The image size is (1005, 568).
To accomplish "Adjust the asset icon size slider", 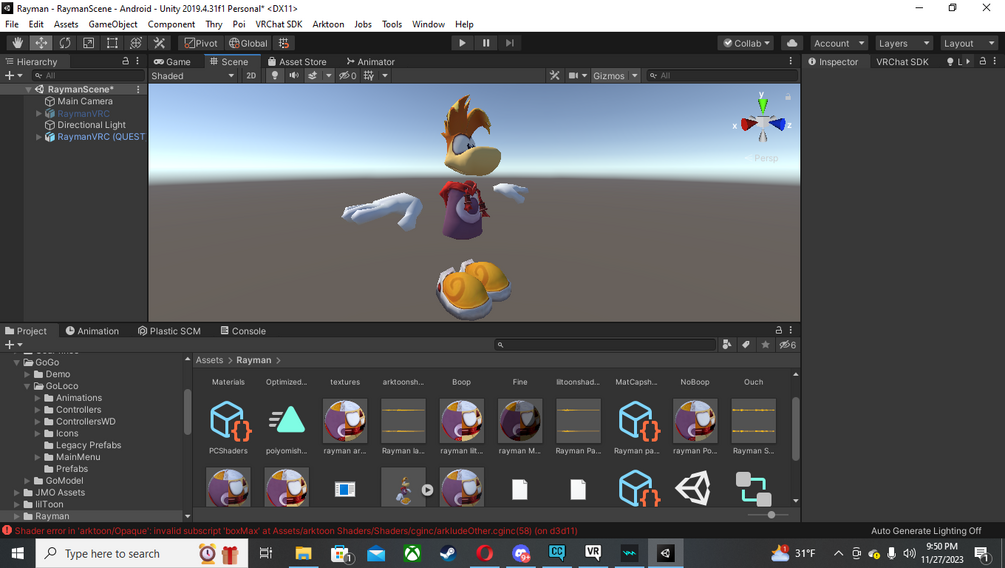I will [770, 514].
